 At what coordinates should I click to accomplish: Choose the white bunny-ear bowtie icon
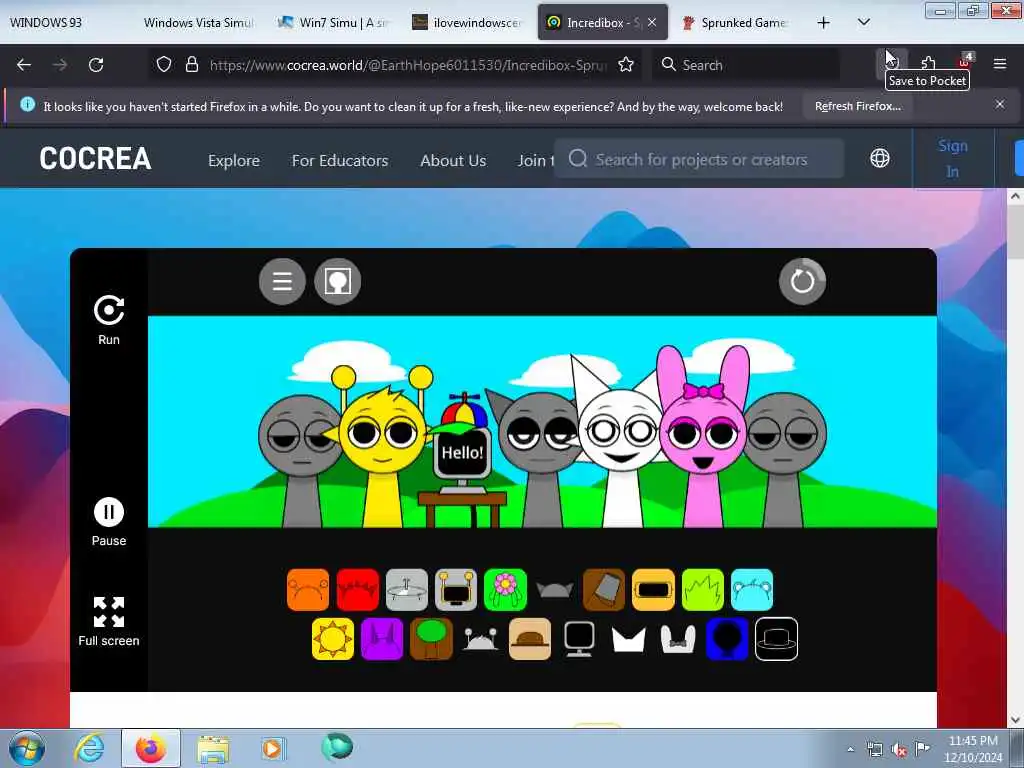(678, 639)
